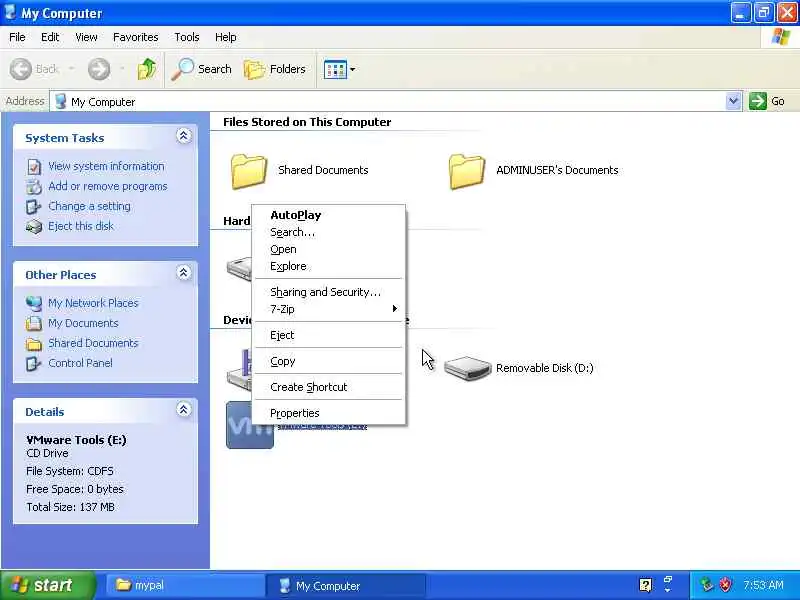Switch to the mypal taskbar window
This screenshot has height=600, width=800.
pyautogui.click(x=184, y=585)
